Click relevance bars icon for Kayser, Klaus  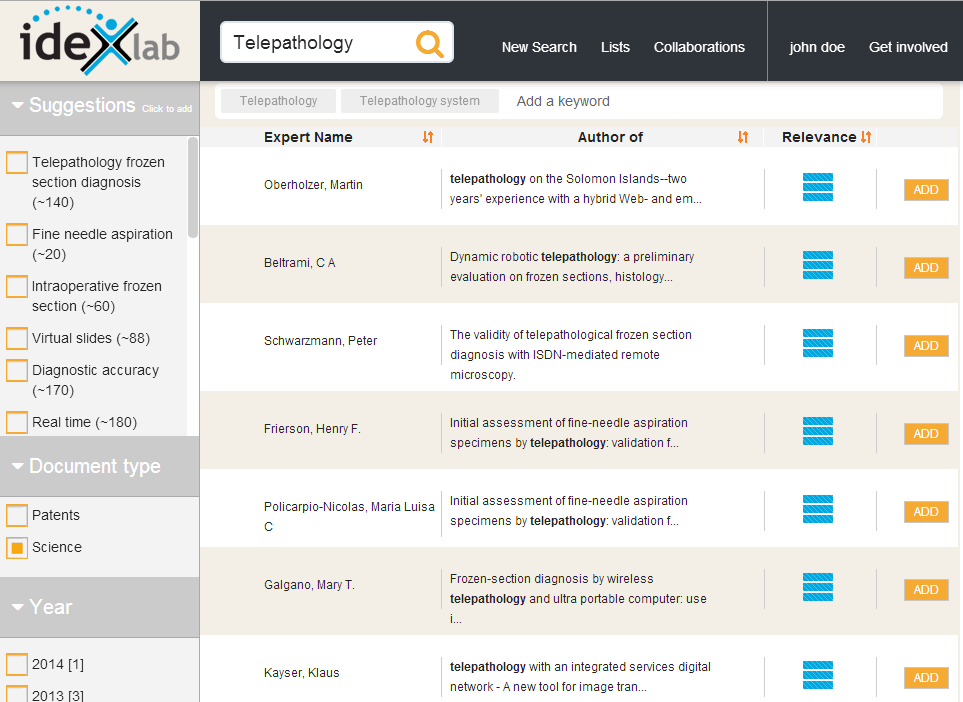coord(817,675)
